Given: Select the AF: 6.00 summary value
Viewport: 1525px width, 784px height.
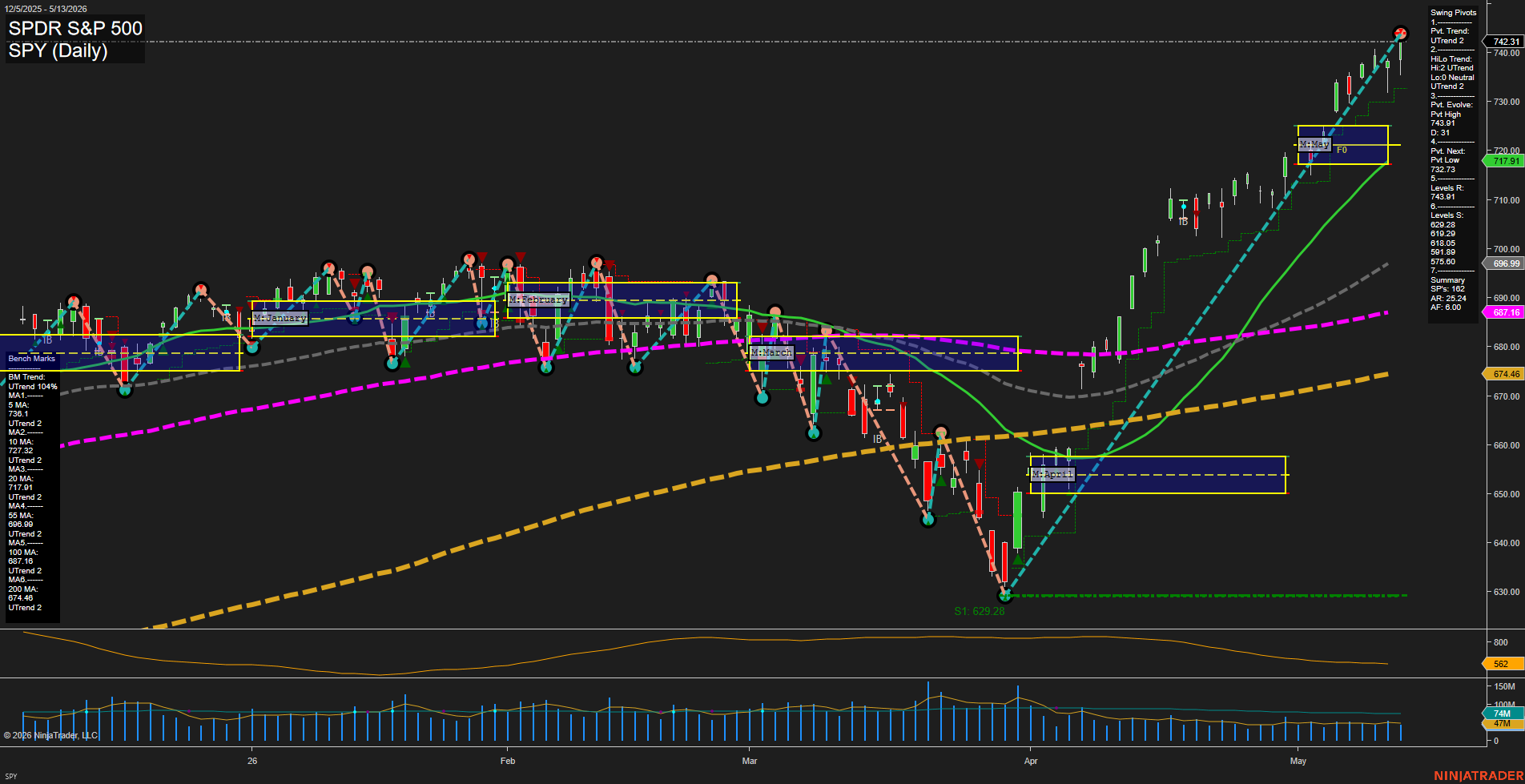Looking at the screenshot, I should tap(1446, 308).
